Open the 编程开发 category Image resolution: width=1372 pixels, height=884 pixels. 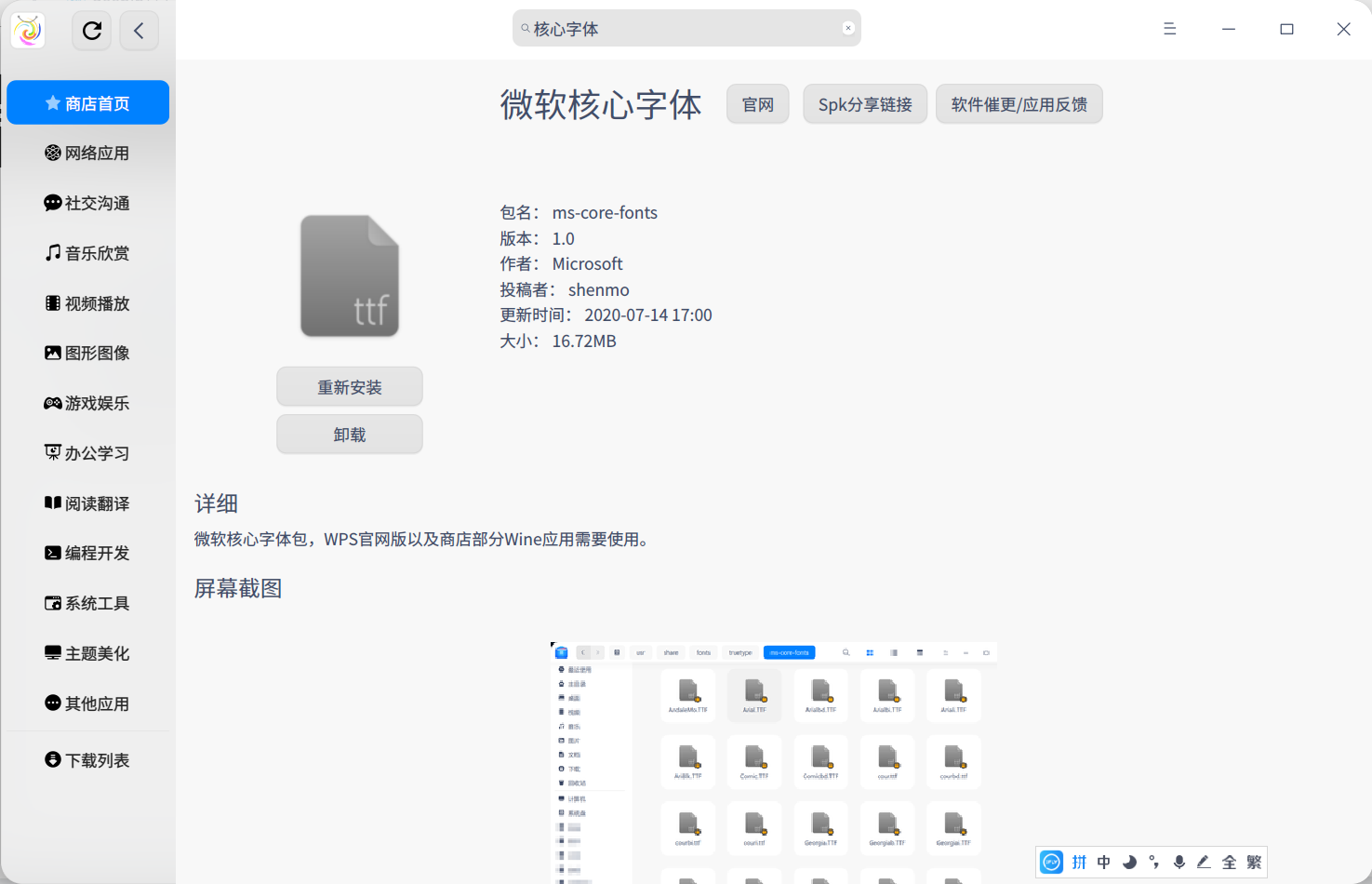pos(96,553)
